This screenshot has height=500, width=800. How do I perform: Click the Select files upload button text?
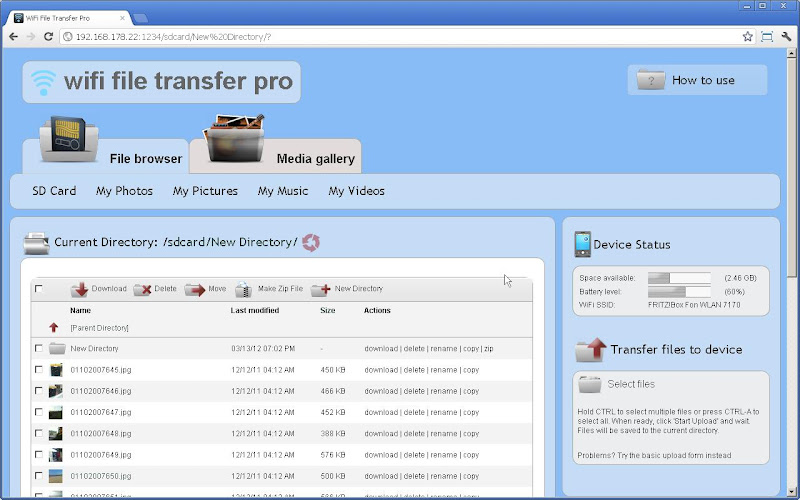click(631, 384)
